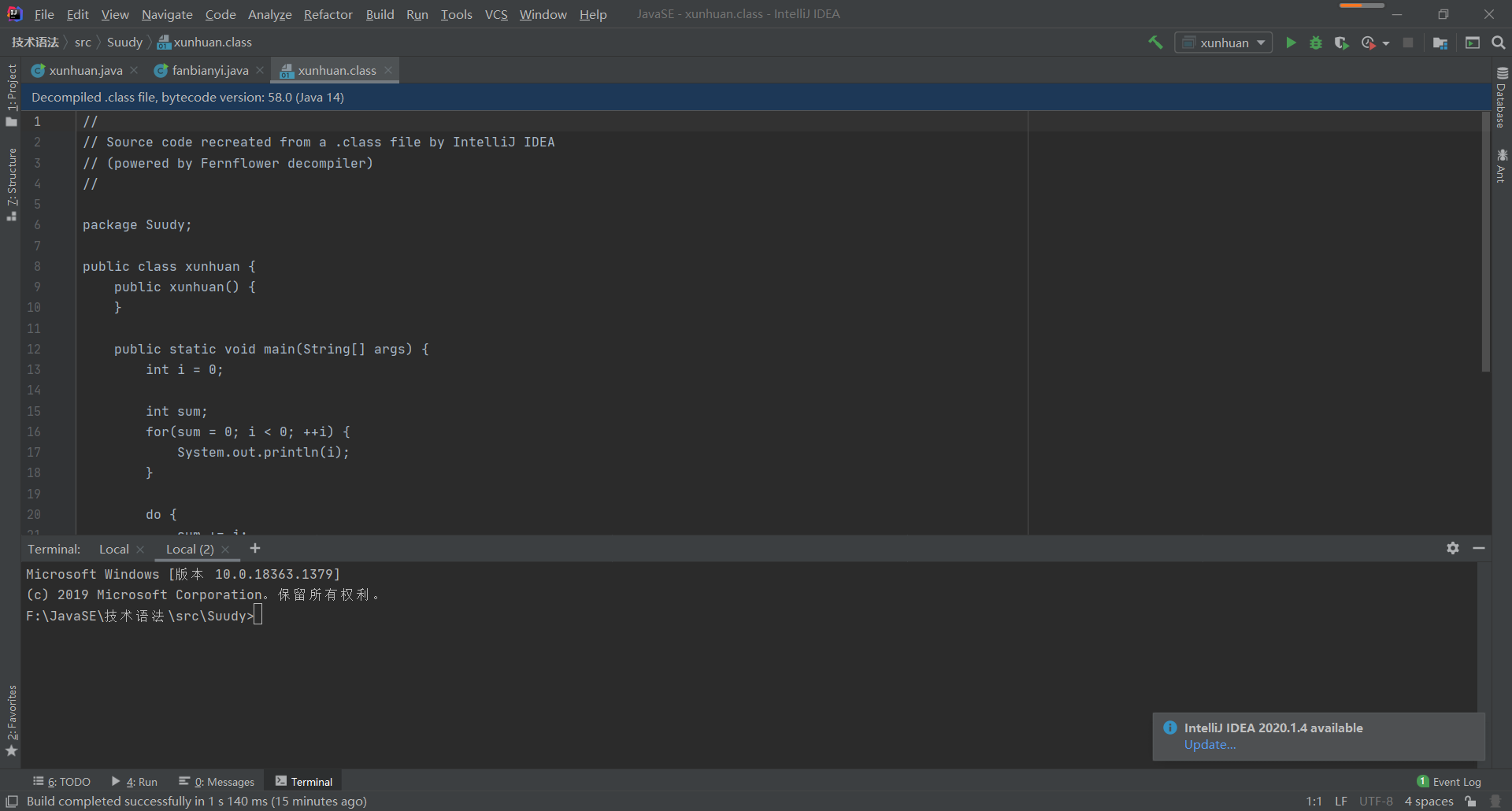Click the 技术语法 breadcrumb
Screen dimensions: 1512x811
[35, 43]
